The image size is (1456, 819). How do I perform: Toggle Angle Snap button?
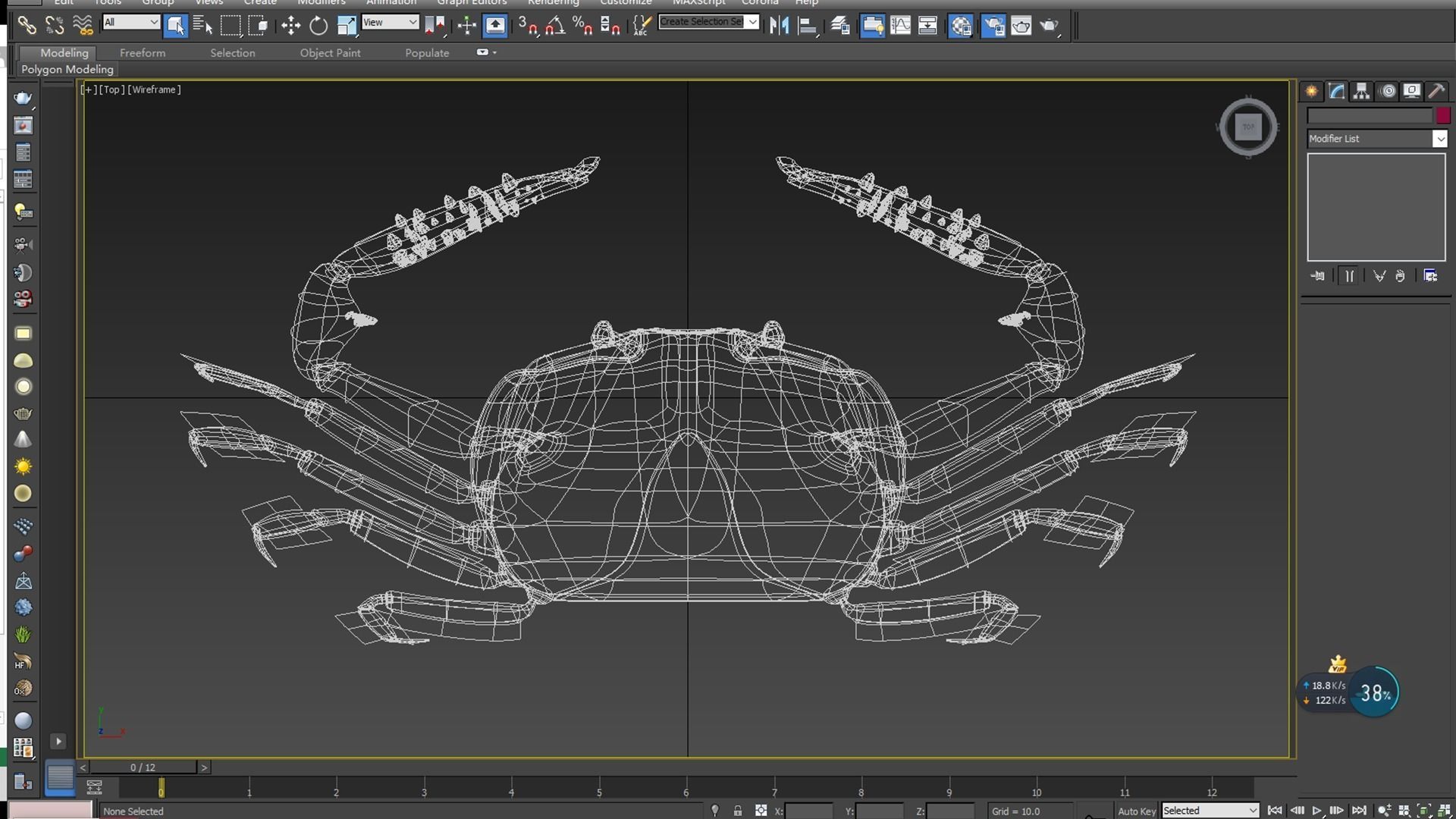pyautogui.click(x=555, y=26)
